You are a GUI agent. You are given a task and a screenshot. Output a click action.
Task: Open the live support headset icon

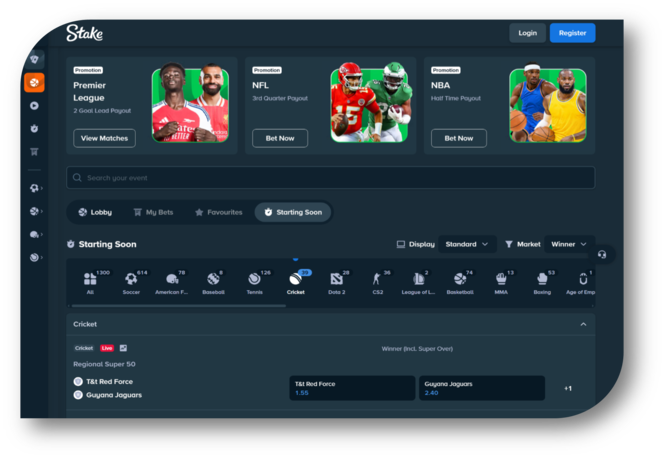[601, 254]
